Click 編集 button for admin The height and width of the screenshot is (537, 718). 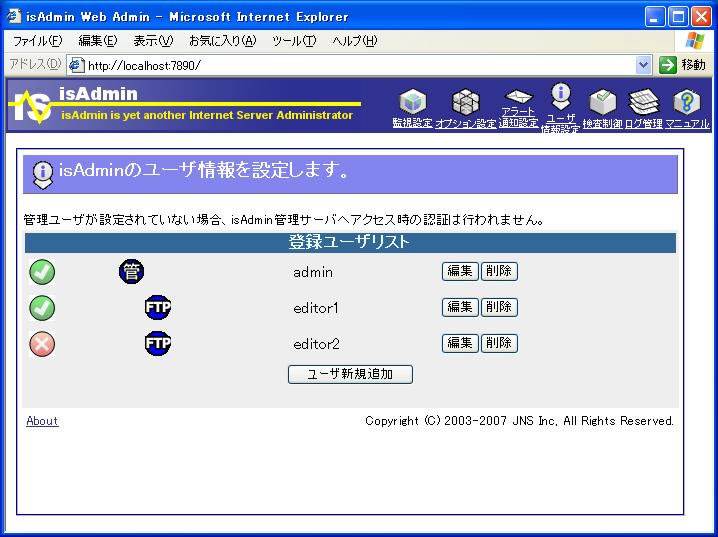pos(460,271)
